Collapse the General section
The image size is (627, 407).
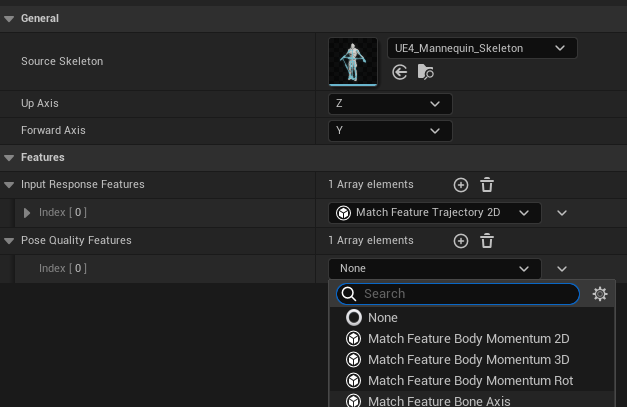[x=9, y=19]
